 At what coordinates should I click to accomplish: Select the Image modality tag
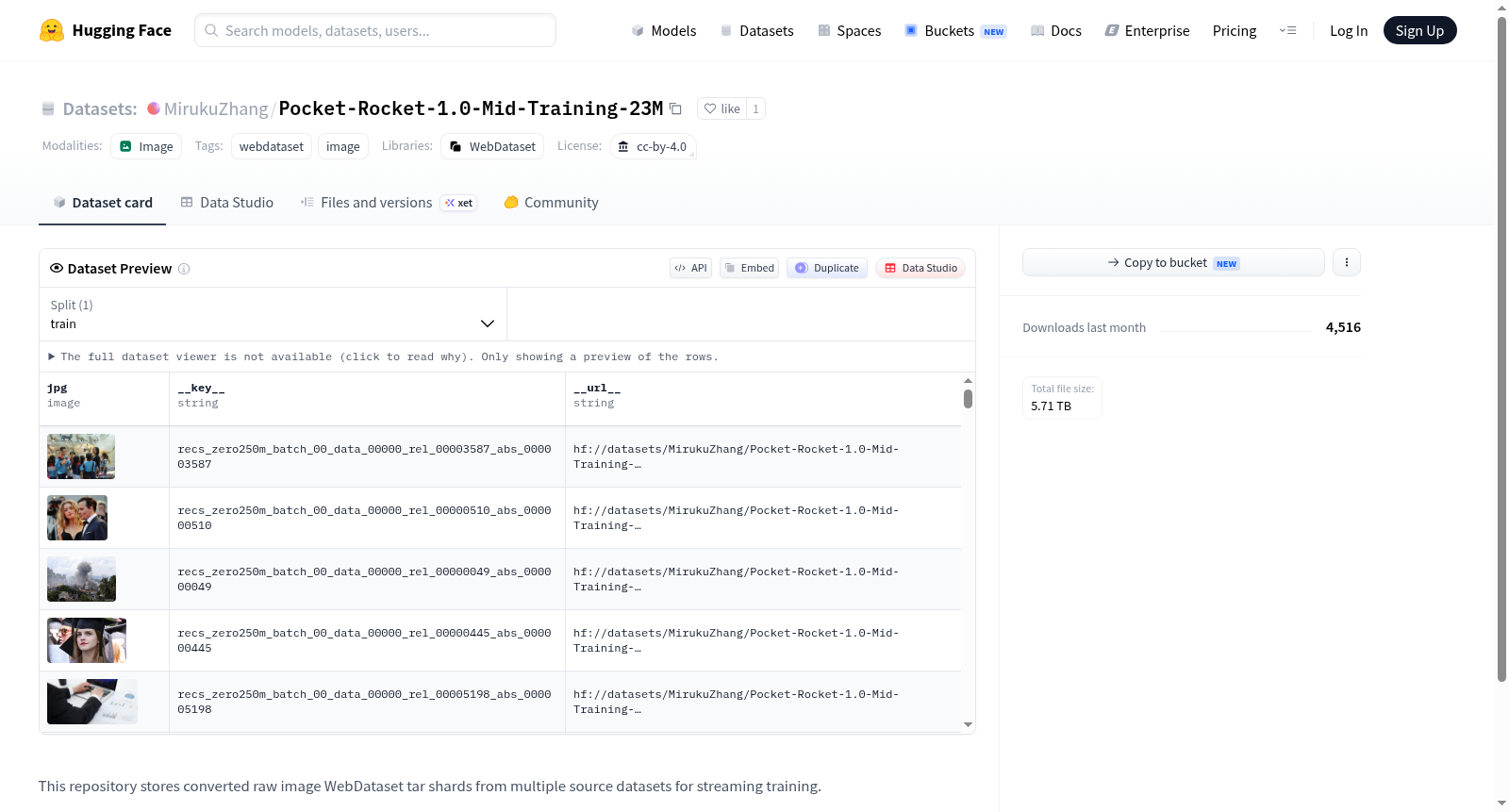pos(147,146)
